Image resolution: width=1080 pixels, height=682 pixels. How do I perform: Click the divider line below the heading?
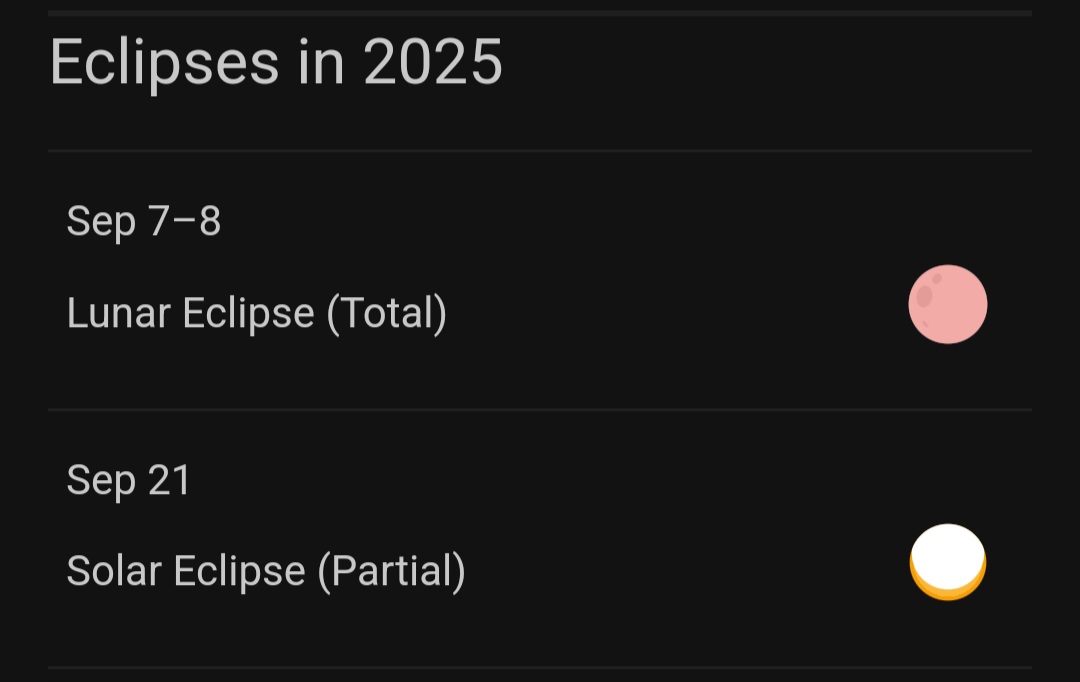(x=540, y=150)
